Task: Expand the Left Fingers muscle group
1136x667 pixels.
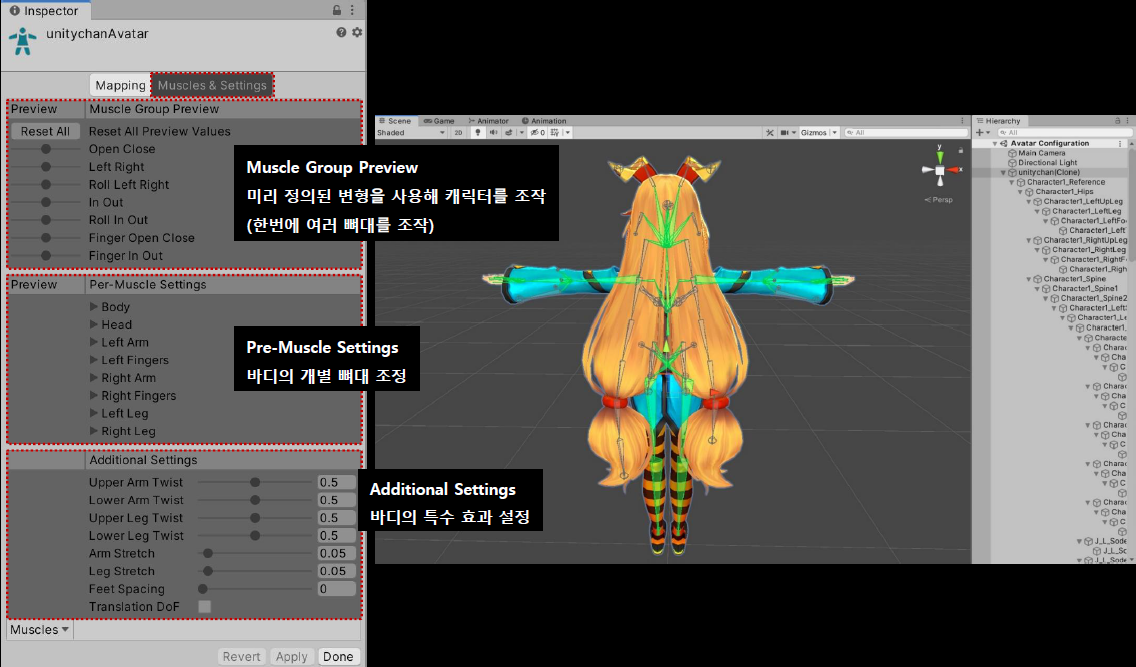Action: [93, 359]
